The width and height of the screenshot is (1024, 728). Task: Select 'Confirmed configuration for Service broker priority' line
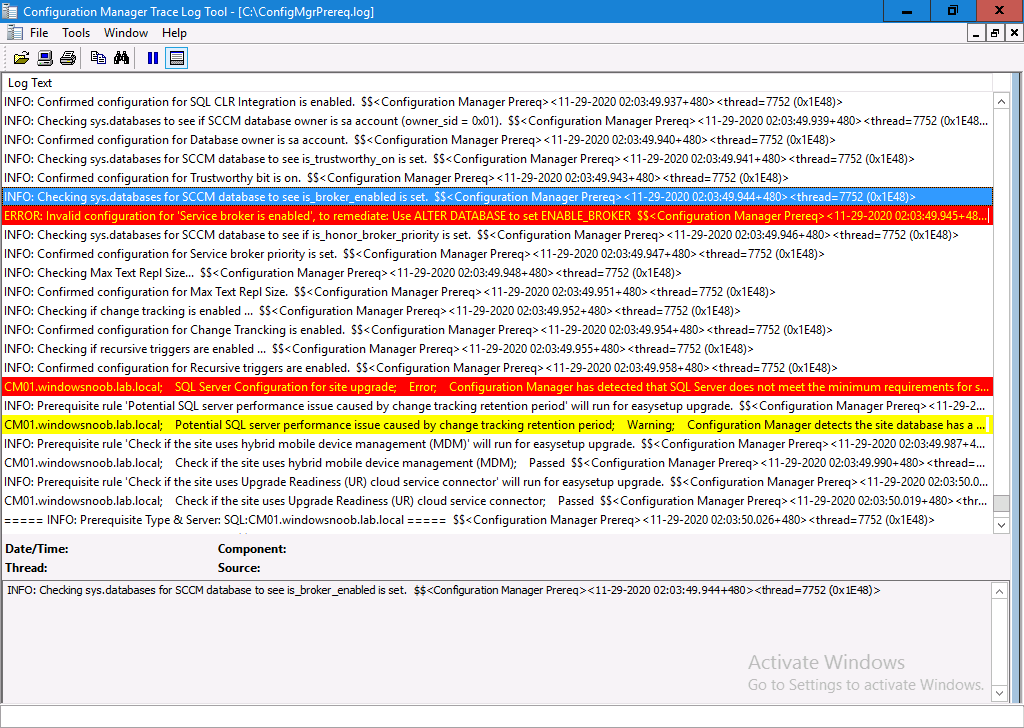click(497, 253)
